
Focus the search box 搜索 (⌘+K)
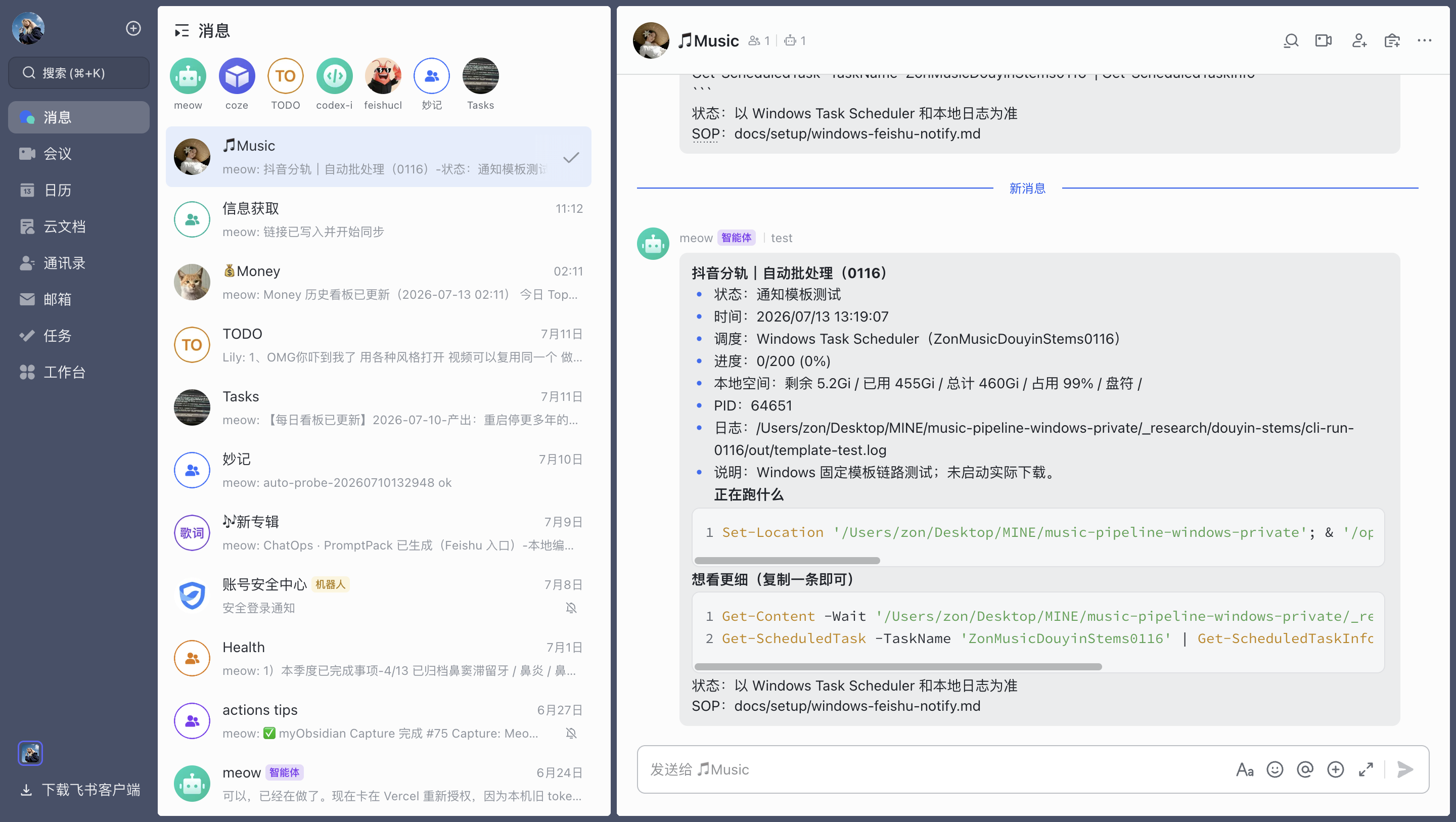pyautogui.click(x=78, y=73)
